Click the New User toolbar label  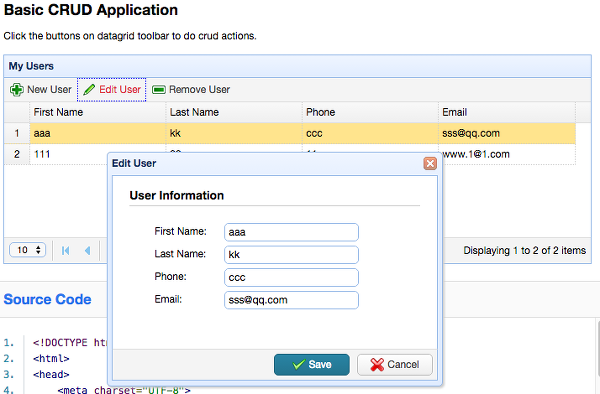point(49,90)
